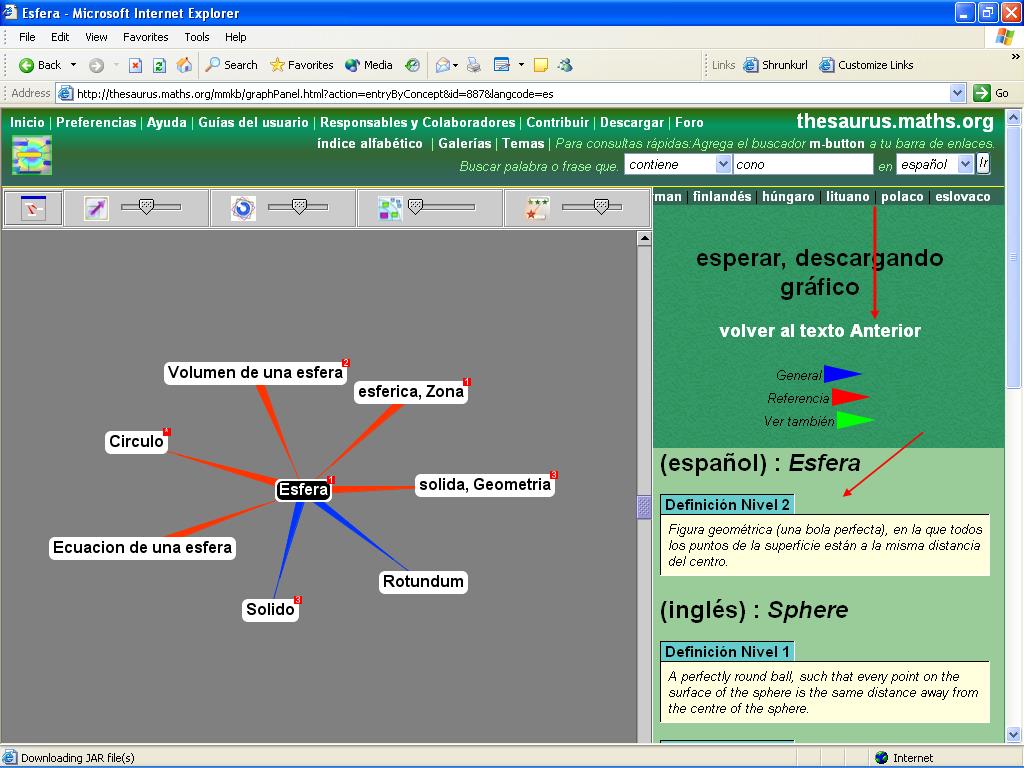
Task: Expand the address bar URL dropdown
Action: tap(957, 93)
